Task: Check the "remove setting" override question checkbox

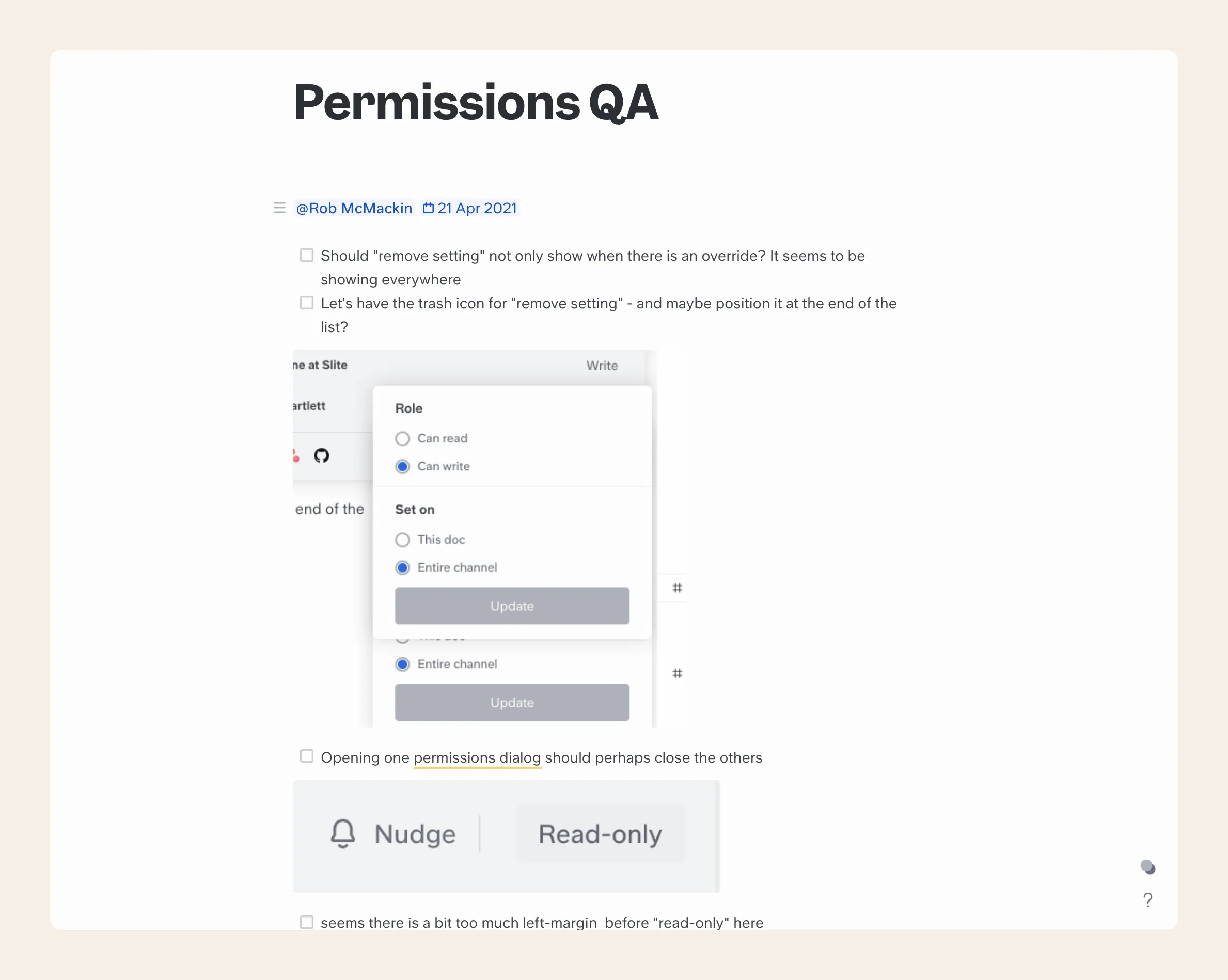Action: coord(306,255)
